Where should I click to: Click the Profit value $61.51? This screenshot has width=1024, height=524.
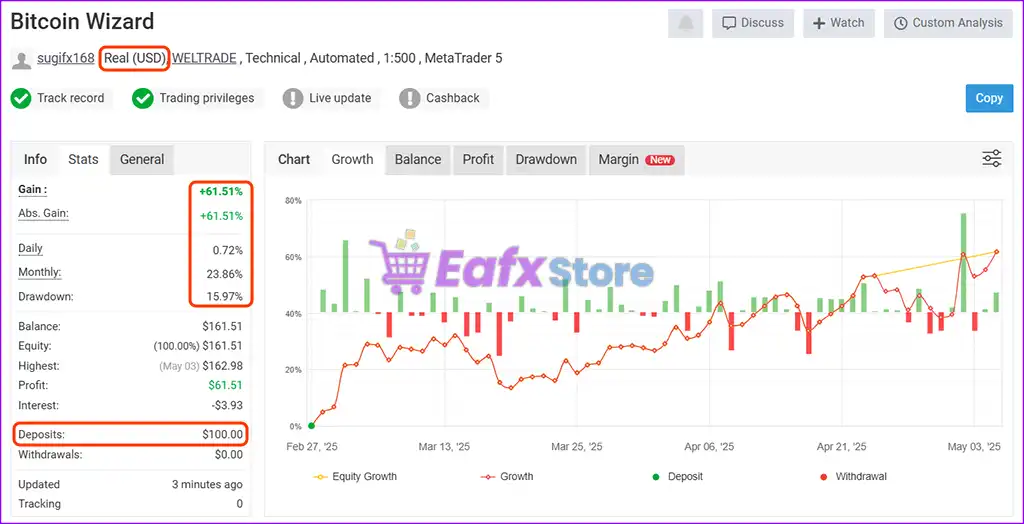(x=226, y=385)
